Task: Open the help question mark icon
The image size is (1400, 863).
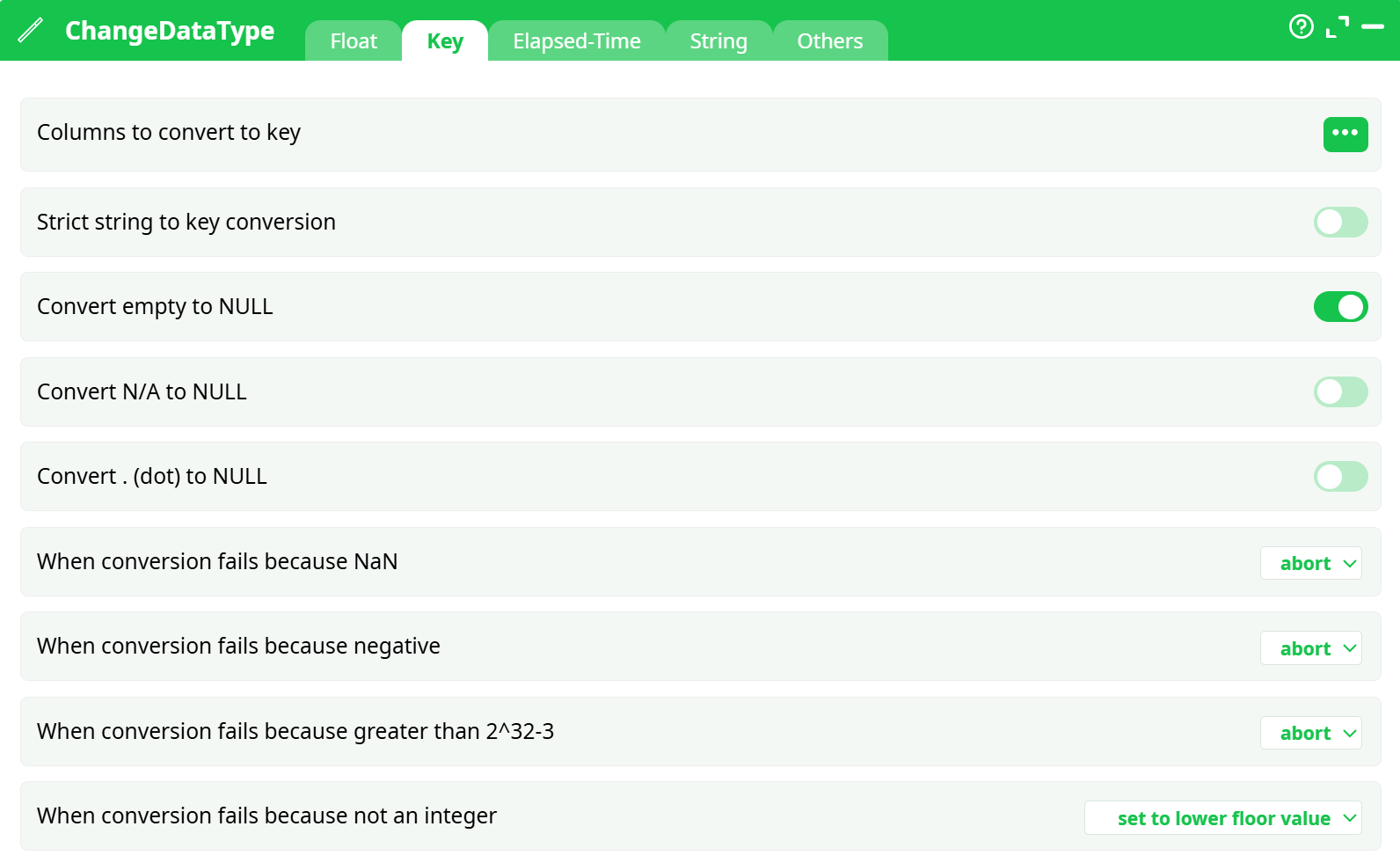Action: pos(1301,27)
